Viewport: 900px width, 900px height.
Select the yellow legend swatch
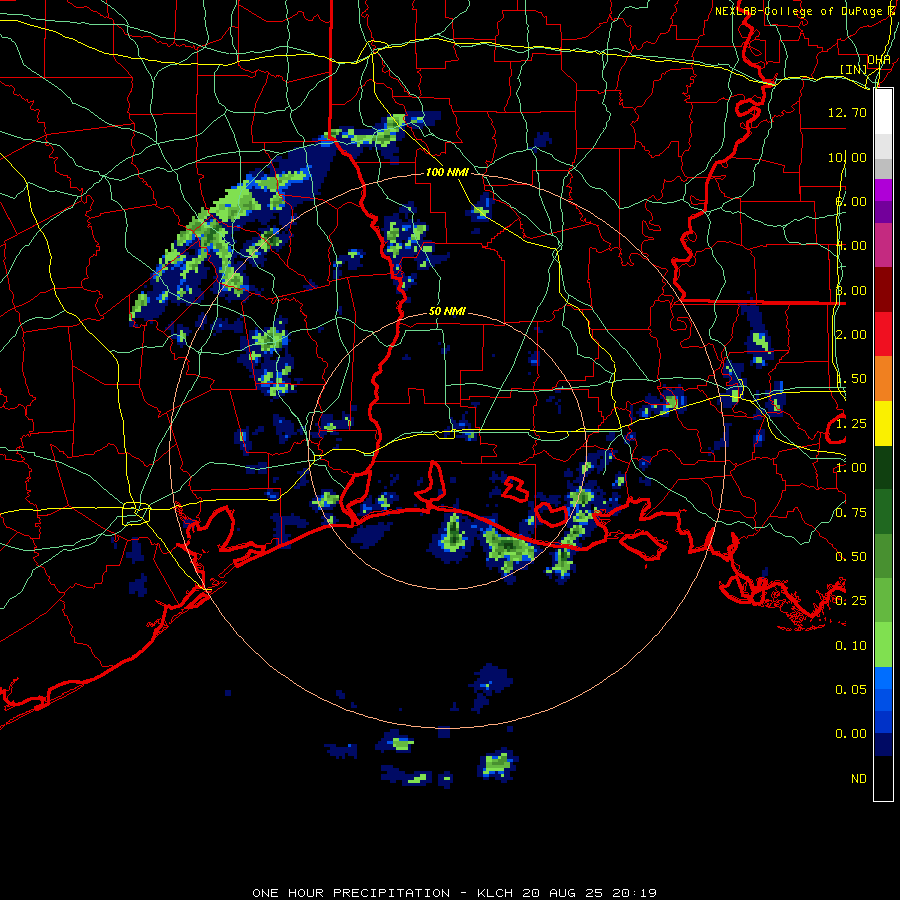click(883, 423)
